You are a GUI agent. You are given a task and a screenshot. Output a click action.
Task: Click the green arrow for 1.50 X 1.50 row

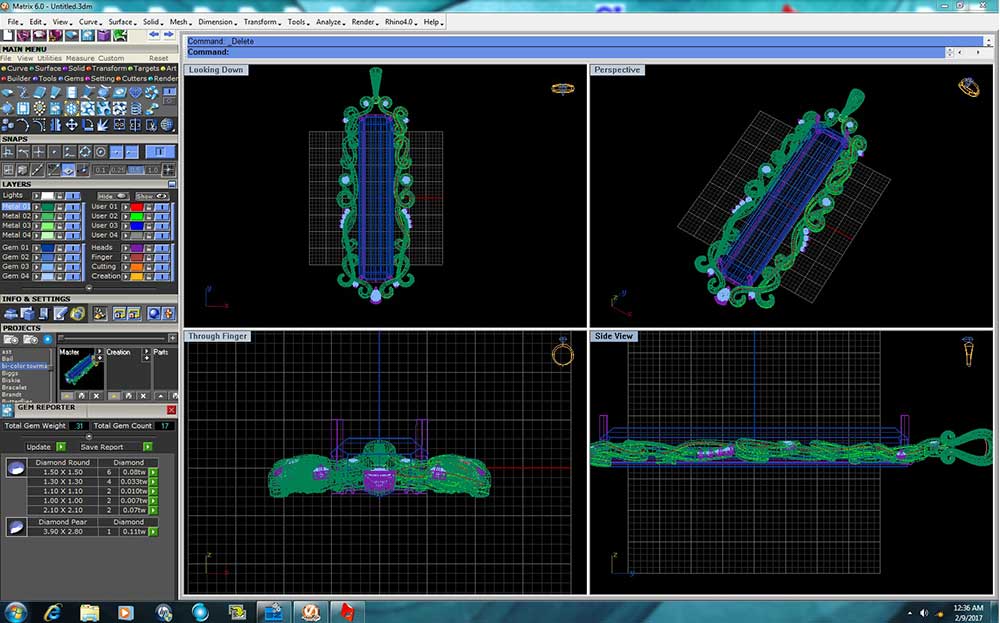pyautogui.click(x=153, y=473)
